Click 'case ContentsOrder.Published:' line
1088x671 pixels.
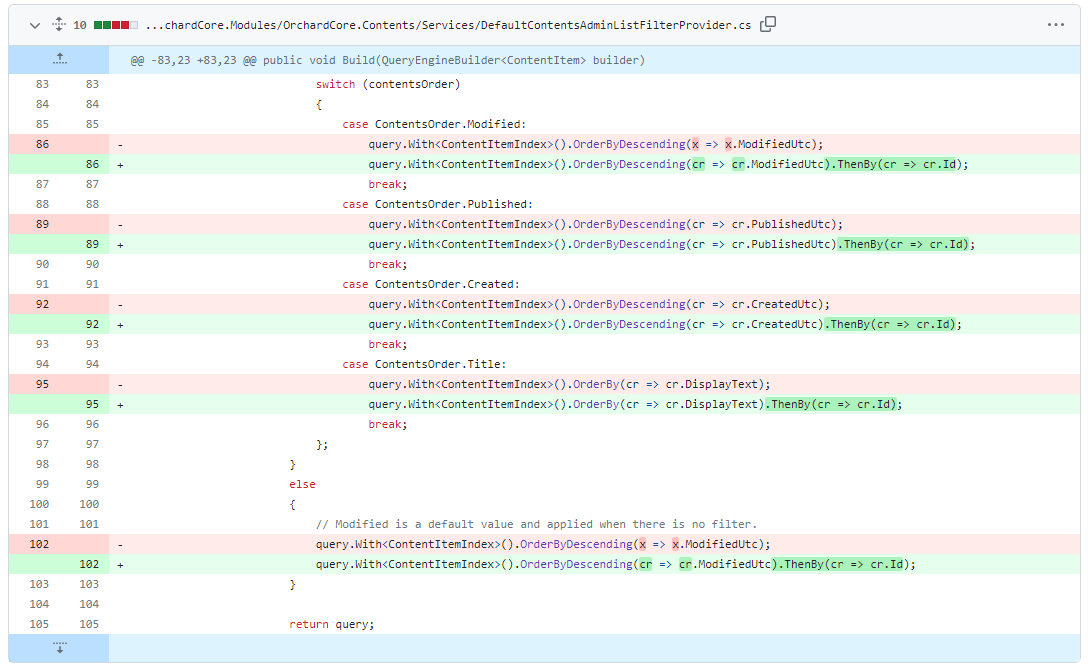(x=437, y=204)
